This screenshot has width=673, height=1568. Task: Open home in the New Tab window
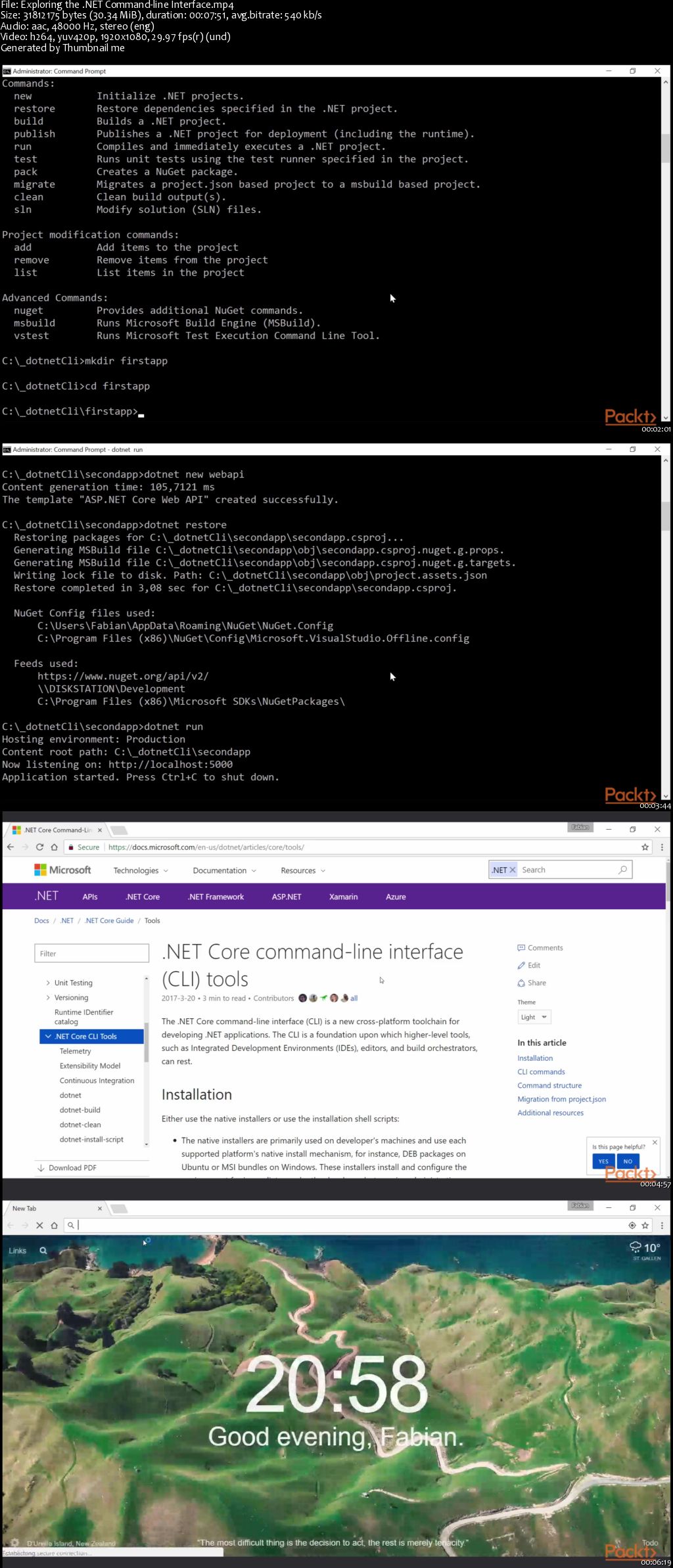tap(54, 1225)
